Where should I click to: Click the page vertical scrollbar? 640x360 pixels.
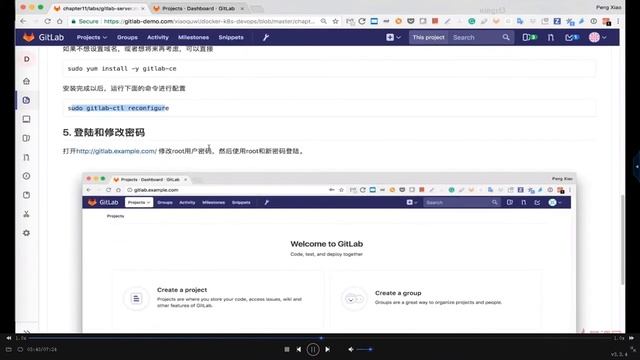(x=622, y=240)
